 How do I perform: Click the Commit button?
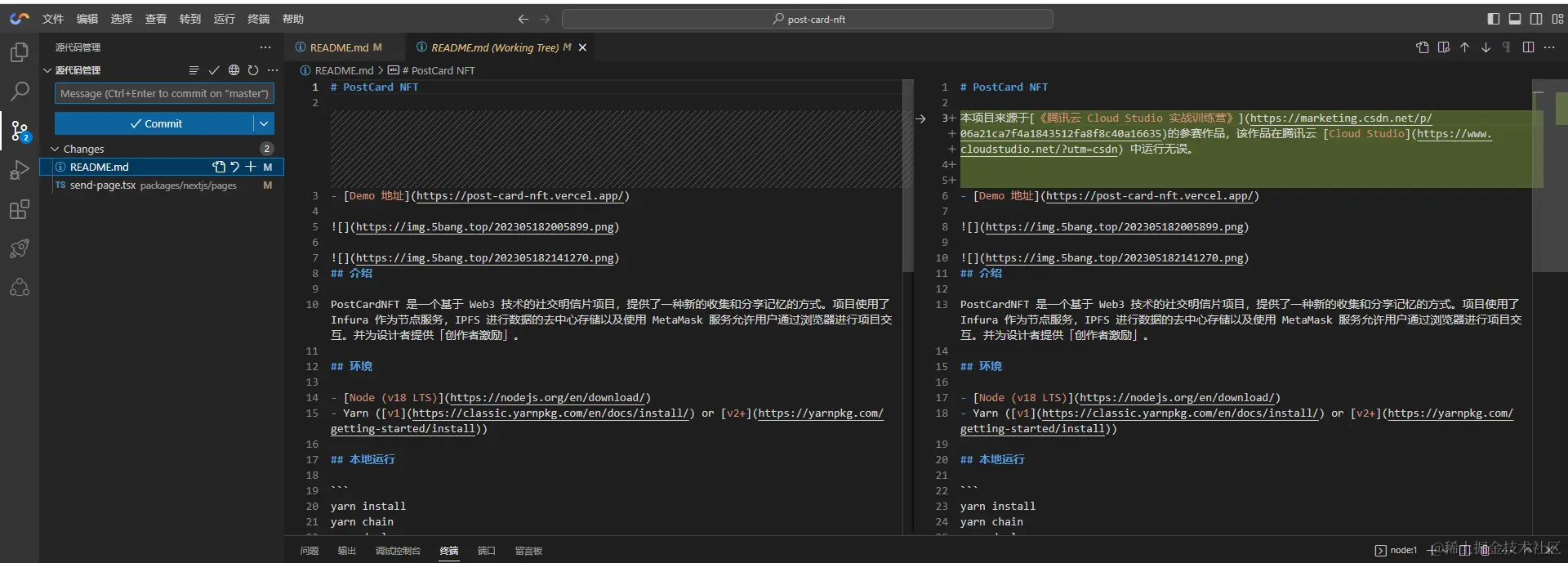(x=154, y=123)
